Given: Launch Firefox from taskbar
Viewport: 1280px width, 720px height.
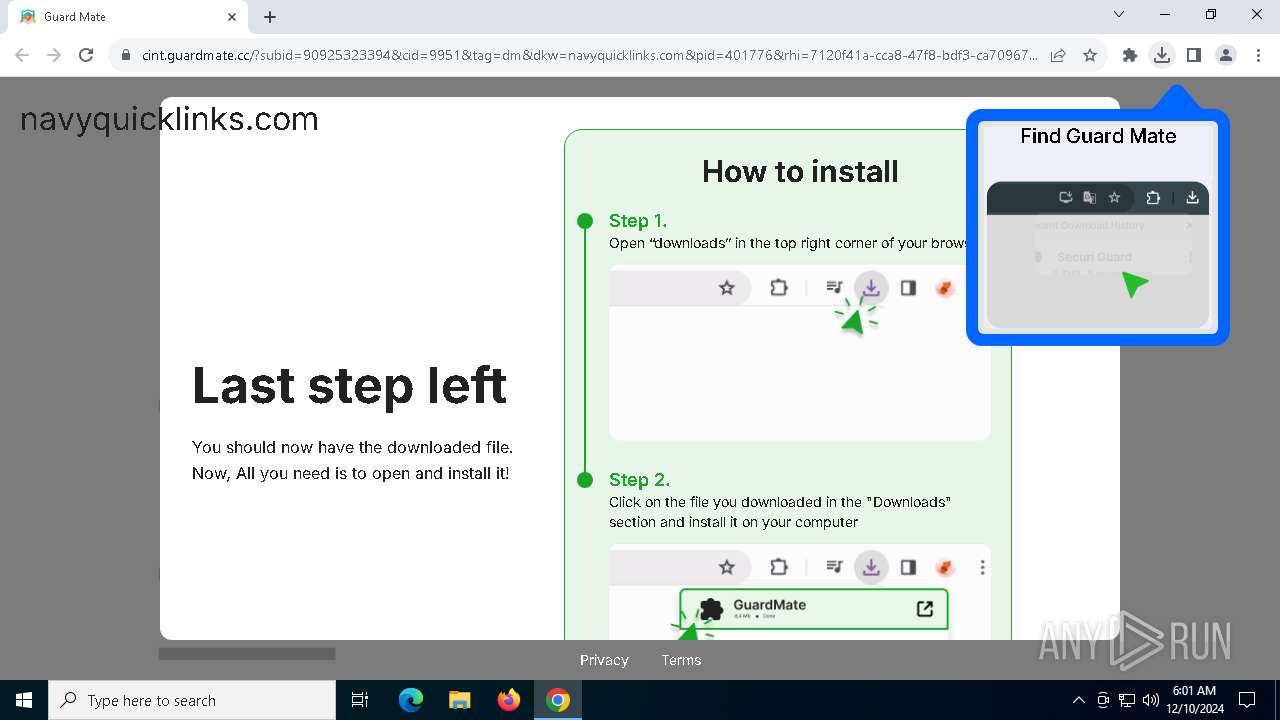Looking at the screenshot, I should [x=509, y=700].
